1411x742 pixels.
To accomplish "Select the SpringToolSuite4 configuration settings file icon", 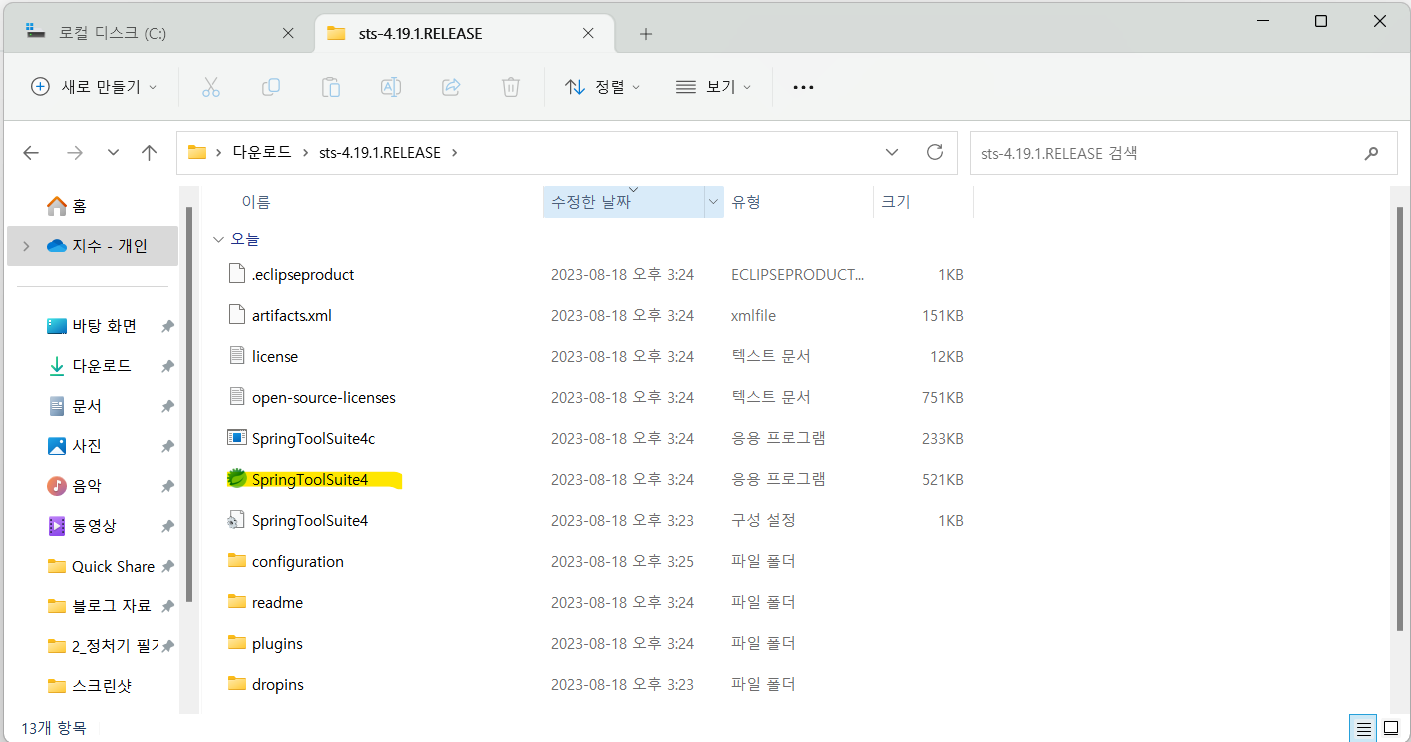I will point(236,520).
